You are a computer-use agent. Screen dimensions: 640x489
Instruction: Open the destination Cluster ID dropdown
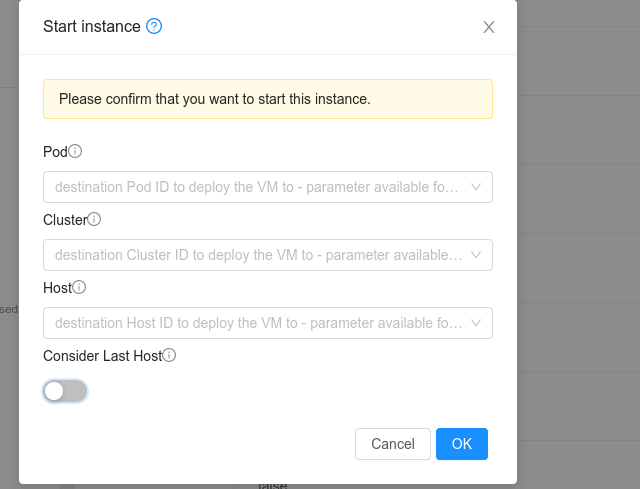pos(257,255)
